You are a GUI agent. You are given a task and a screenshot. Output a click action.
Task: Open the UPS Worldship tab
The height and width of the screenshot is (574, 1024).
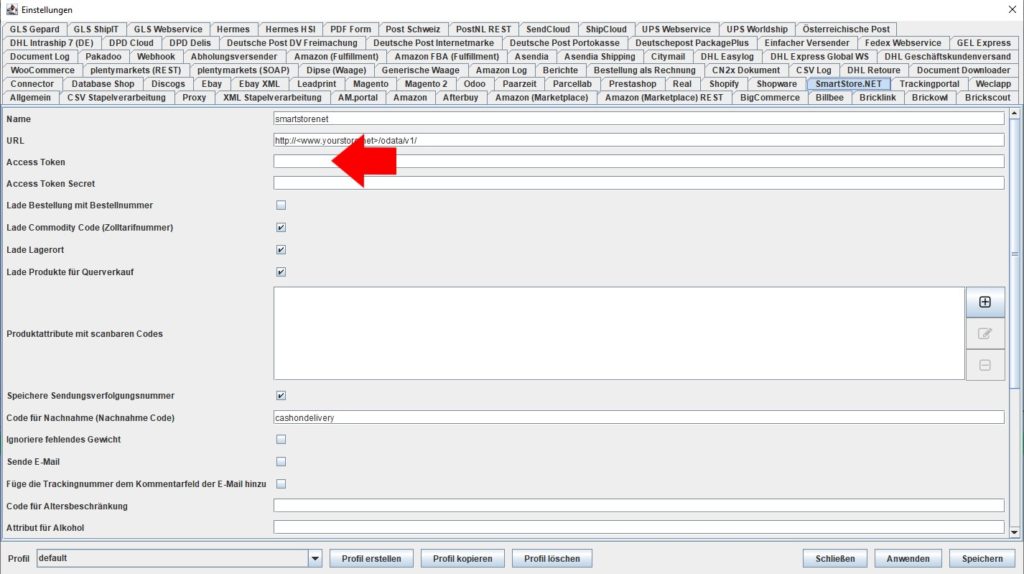757,29
